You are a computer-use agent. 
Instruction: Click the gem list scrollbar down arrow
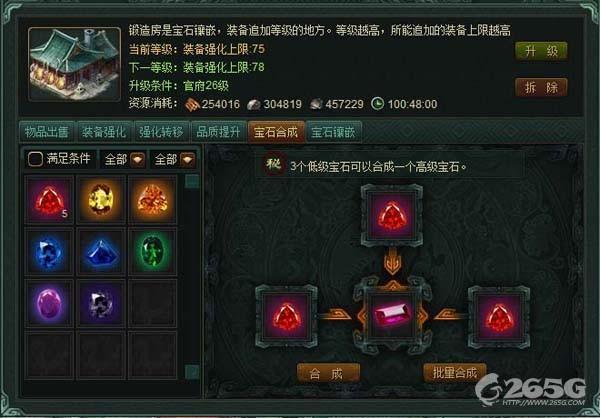(192, 372)
